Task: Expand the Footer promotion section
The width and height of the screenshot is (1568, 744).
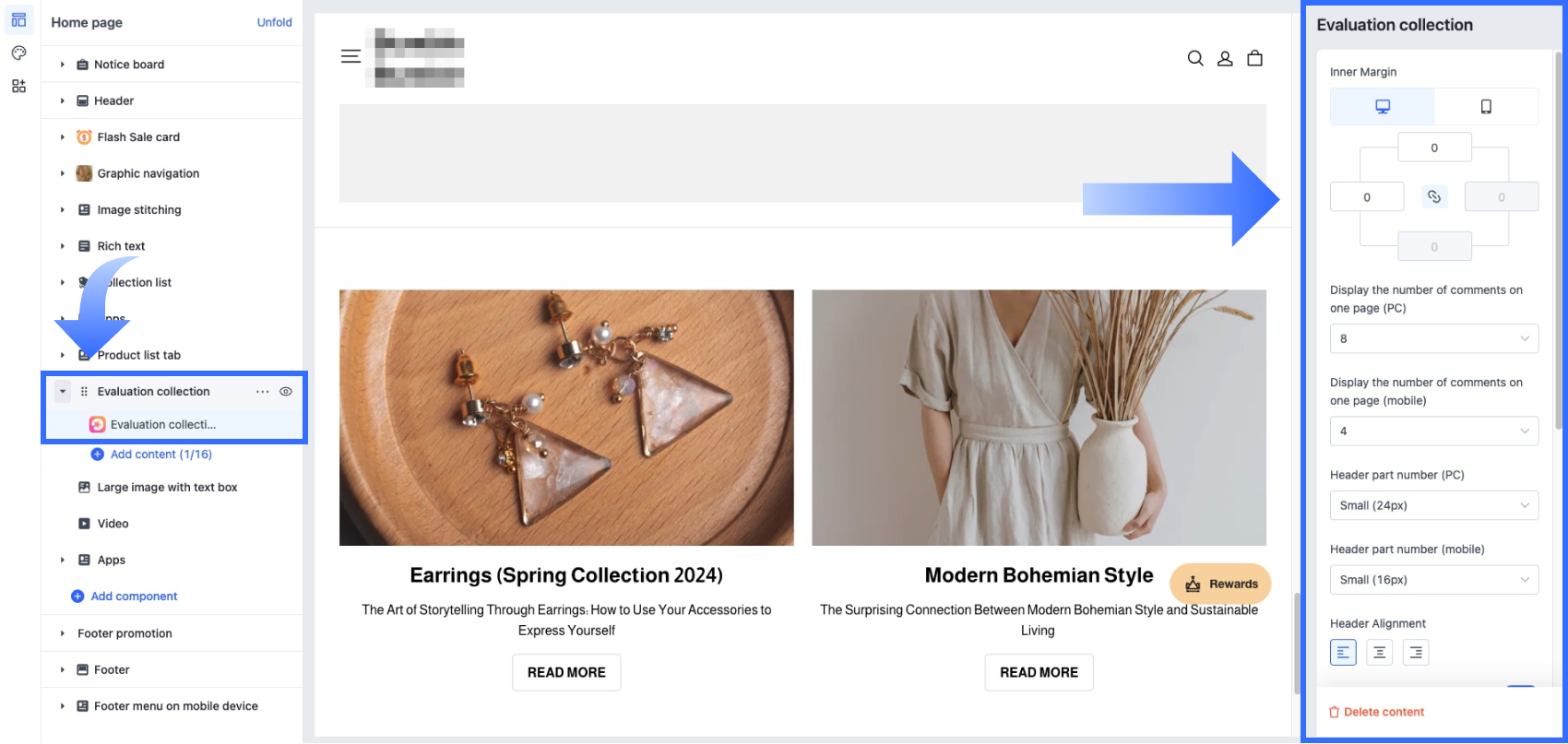Action: pyautogui.click(x=62, y=633)
